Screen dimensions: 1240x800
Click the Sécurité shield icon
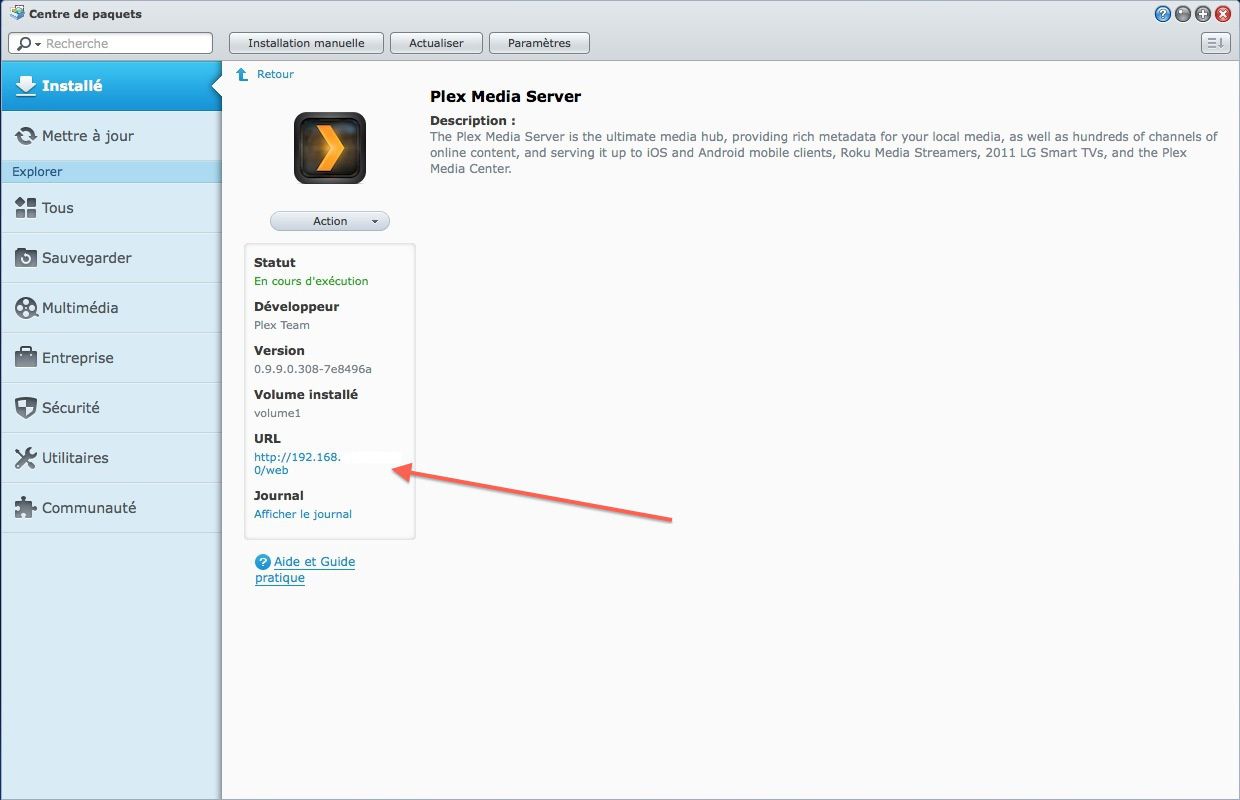click(x=26, y=408)
